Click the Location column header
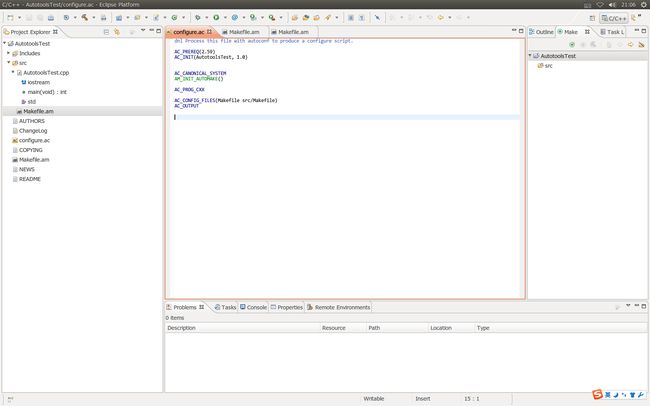The height and width of the screenshot is (406, 650). coord(451,328)
